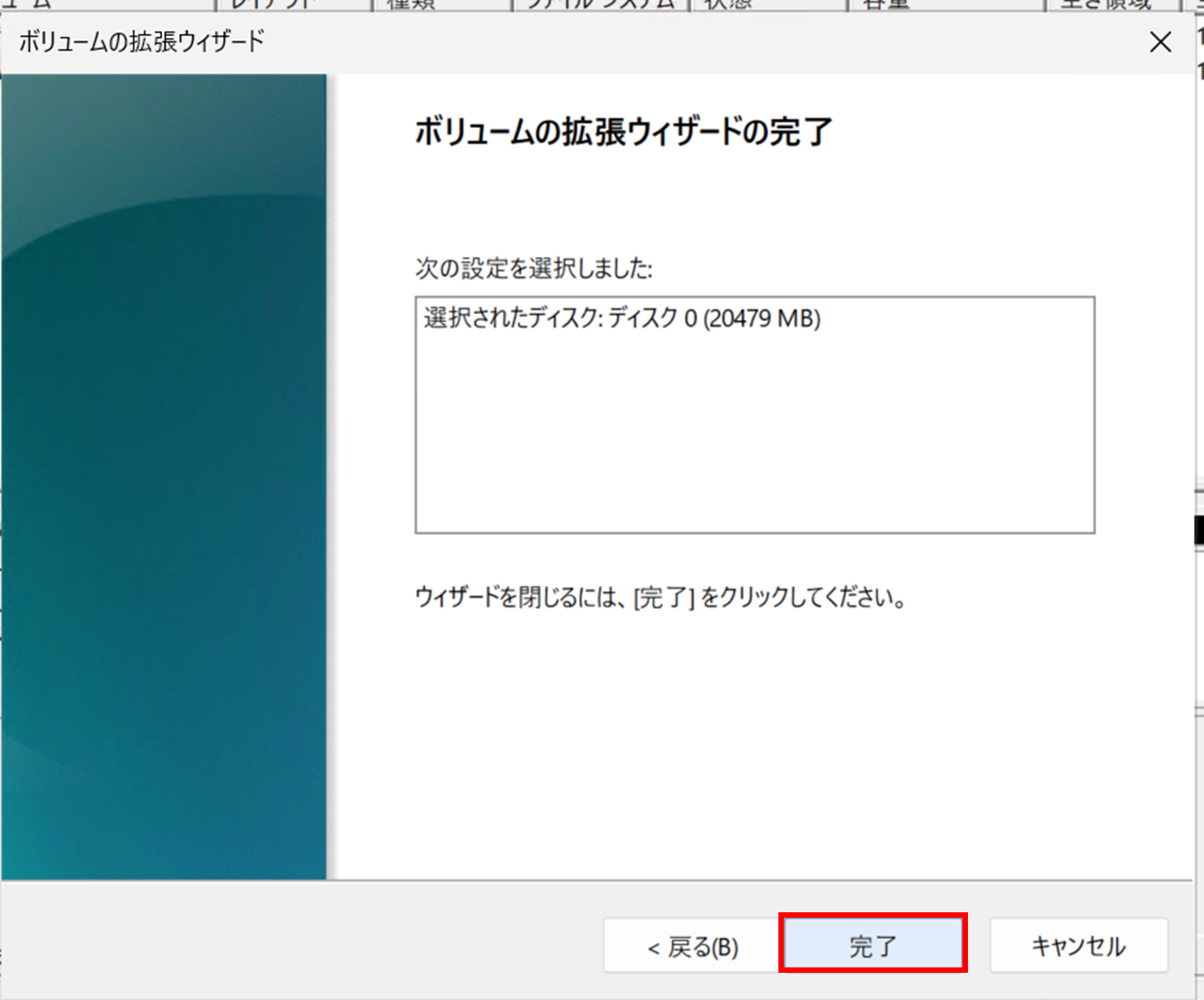This screenshot has height=1000, width=1204.
Task: Click the ボリュームの拡張ウィザードの完了 heading text
Action: tap(623, 132)
